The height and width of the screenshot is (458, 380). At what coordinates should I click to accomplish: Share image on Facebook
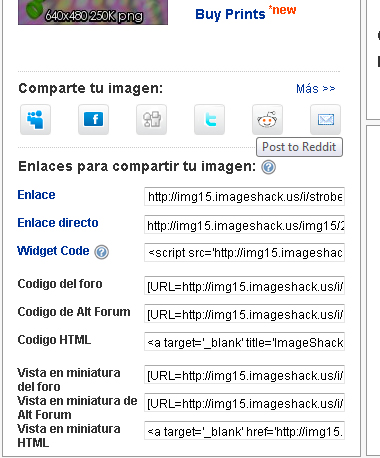coord(93,119)
